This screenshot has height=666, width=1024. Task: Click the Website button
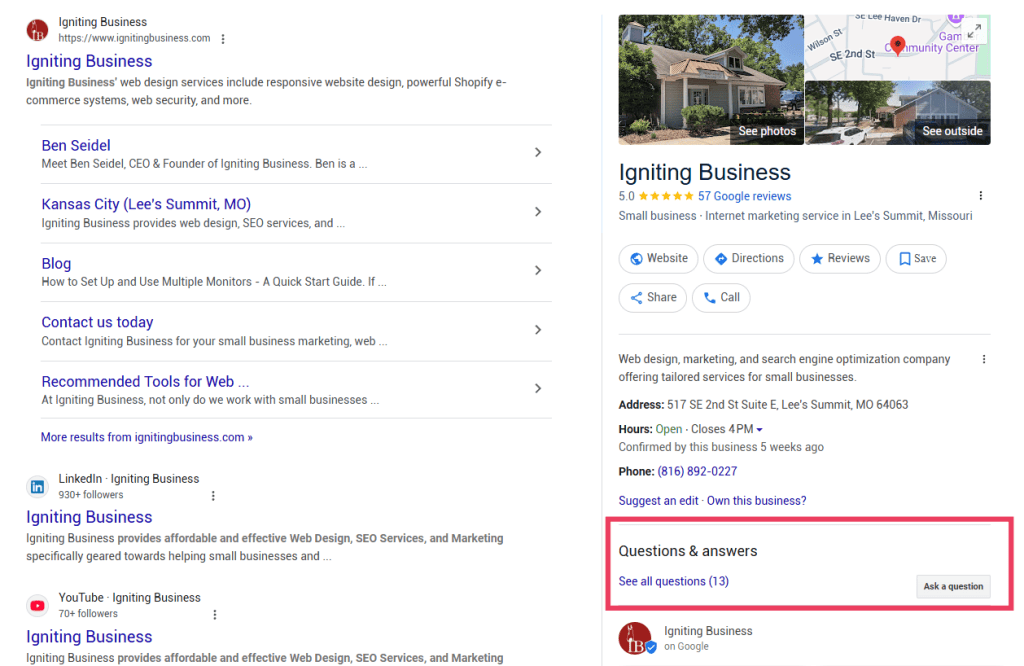click(x=658, y=259)
